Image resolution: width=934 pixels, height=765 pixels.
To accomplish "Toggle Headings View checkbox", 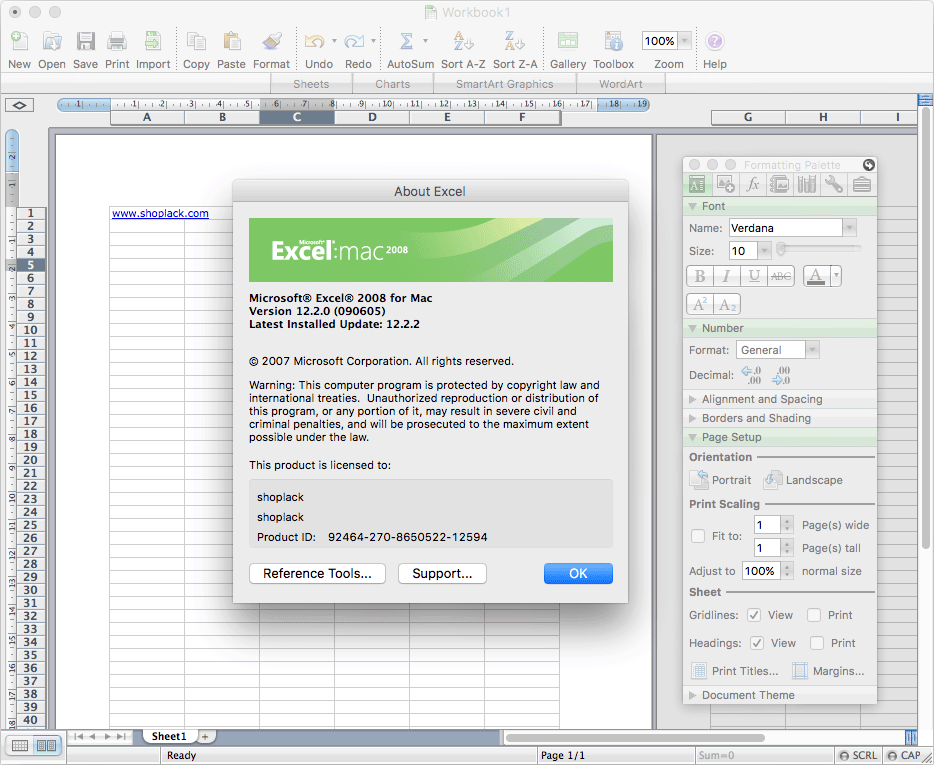I will click(x=757, y=643).
